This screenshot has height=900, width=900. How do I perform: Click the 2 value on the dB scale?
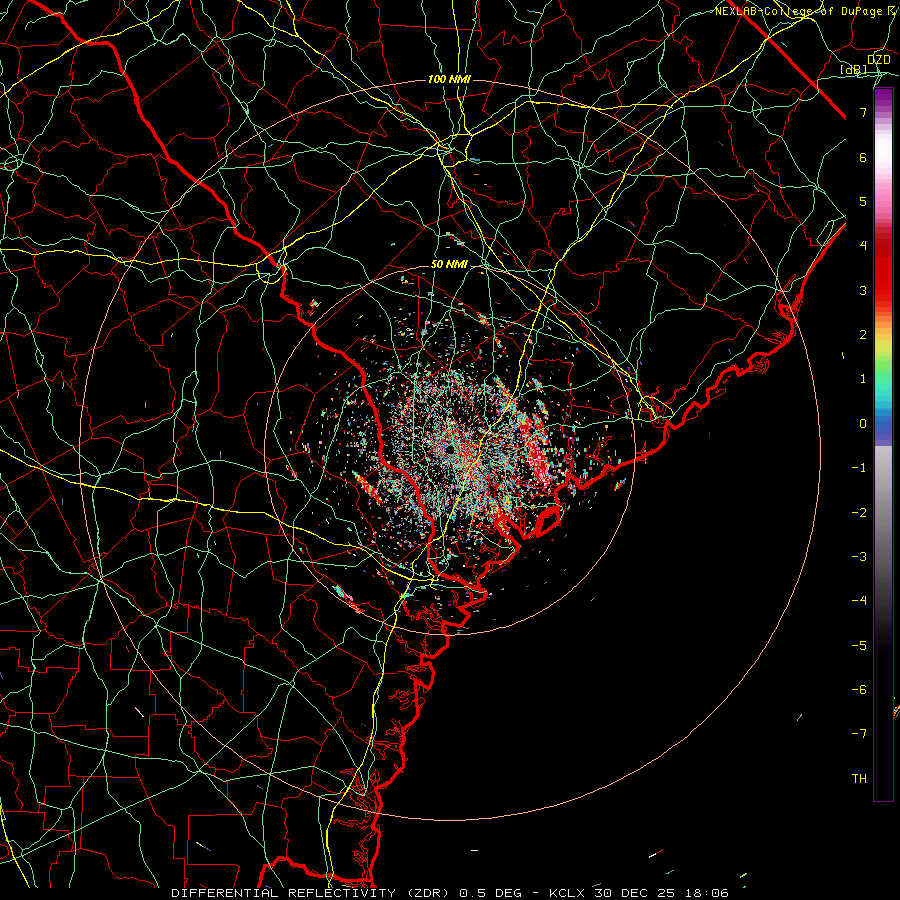(x=863, y=335)
